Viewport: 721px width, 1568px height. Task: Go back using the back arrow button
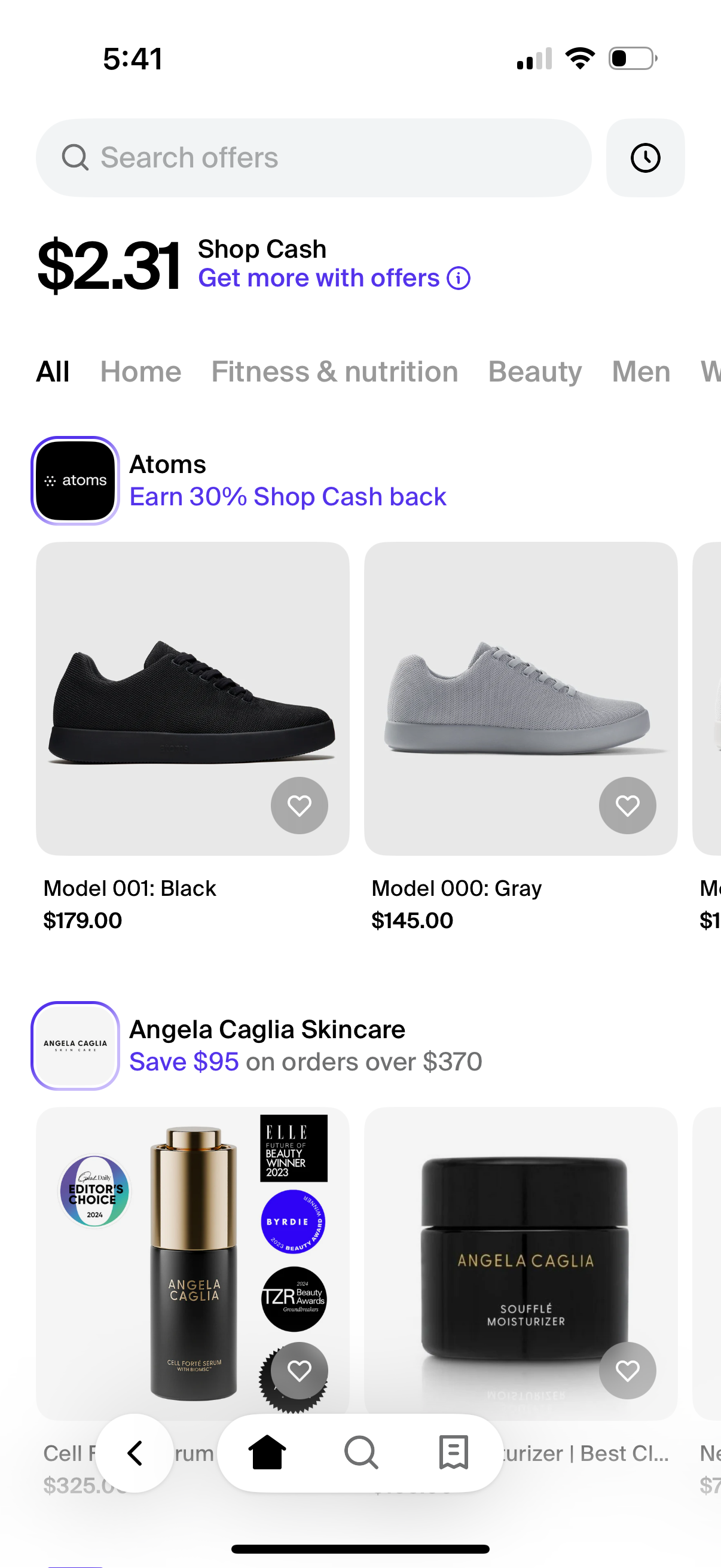tap(135, 1453)
